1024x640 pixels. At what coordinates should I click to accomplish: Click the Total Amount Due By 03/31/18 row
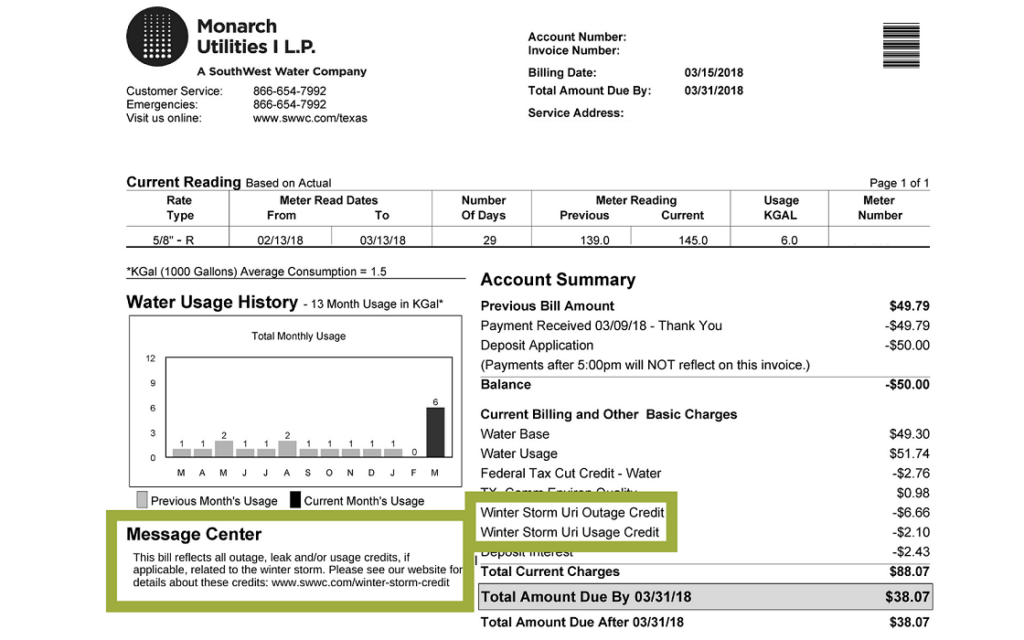704,598
